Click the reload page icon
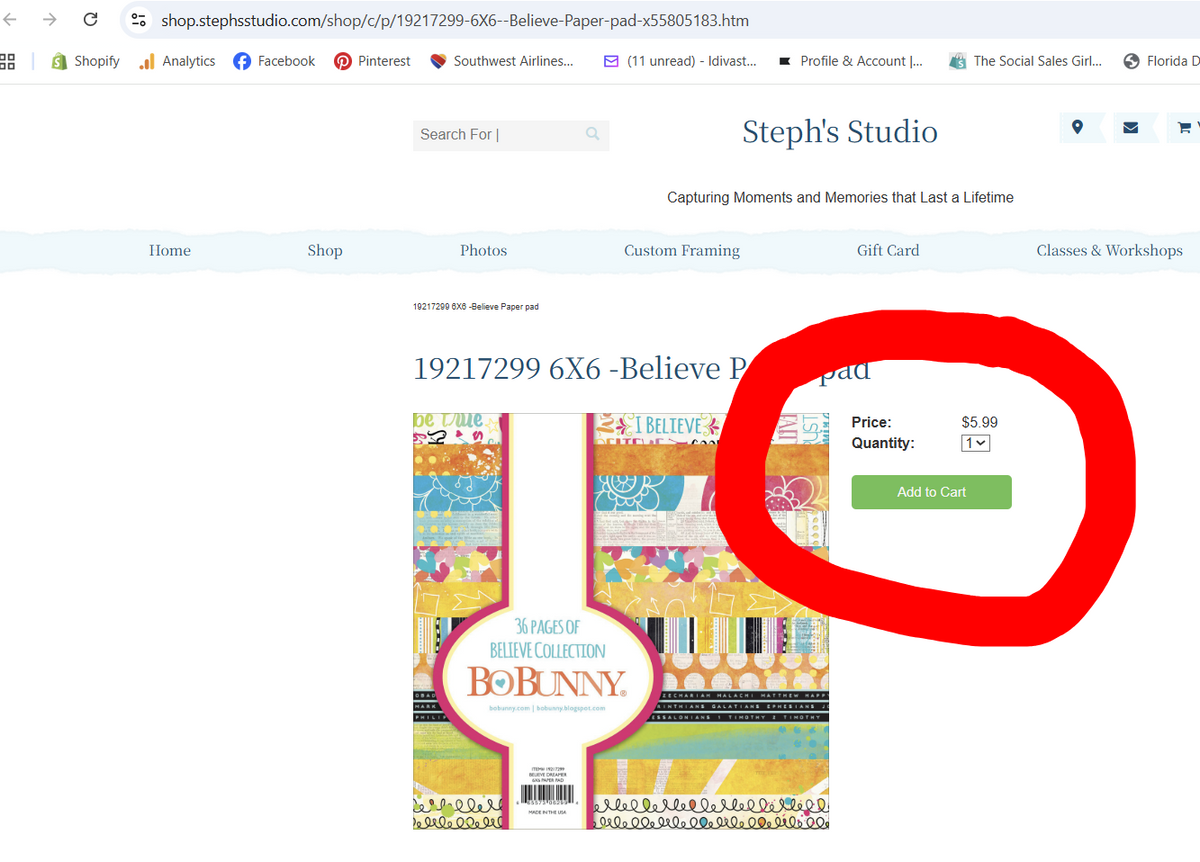The height and width of the screenshot is (862, 1200). click(x=90, y=19)
